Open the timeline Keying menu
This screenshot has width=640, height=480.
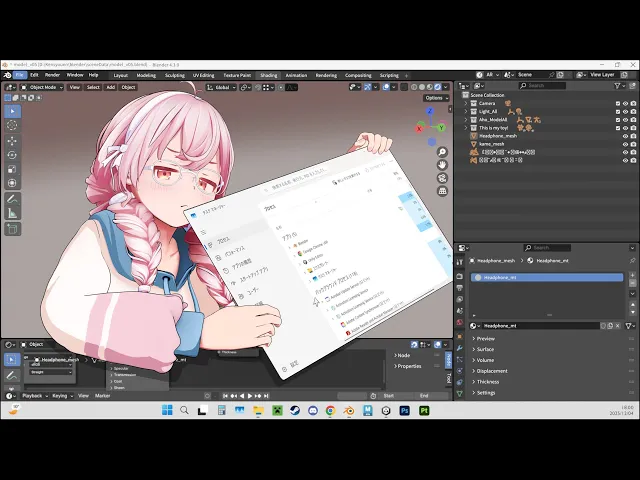pyautogui.click(x=62, y=396)
